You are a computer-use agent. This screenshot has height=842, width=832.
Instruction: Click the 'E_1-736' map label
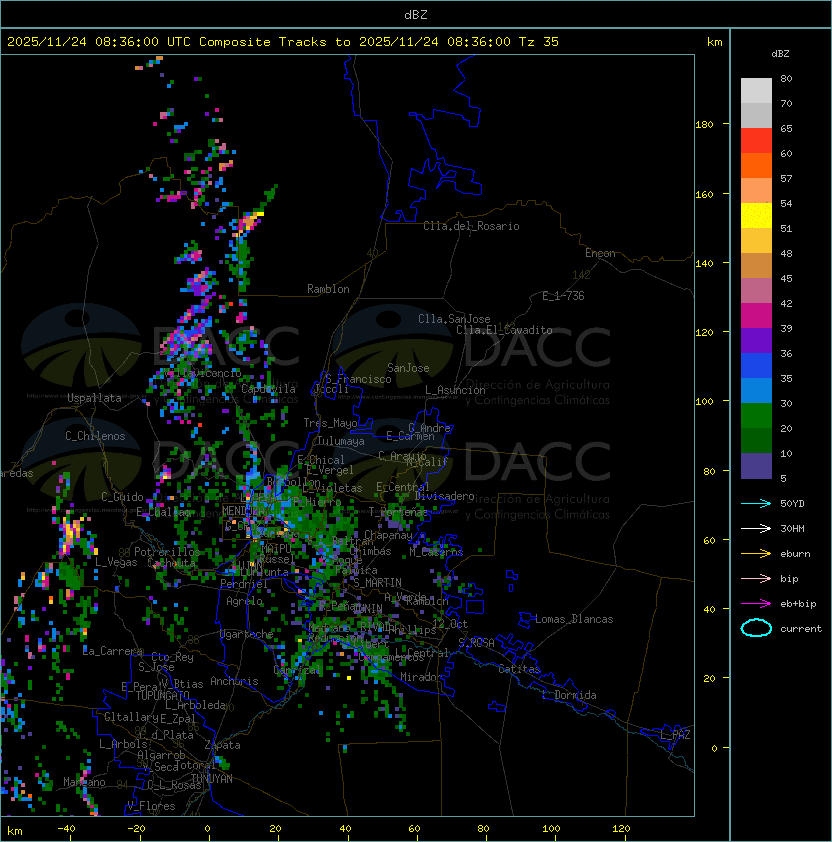click(563, 296)
